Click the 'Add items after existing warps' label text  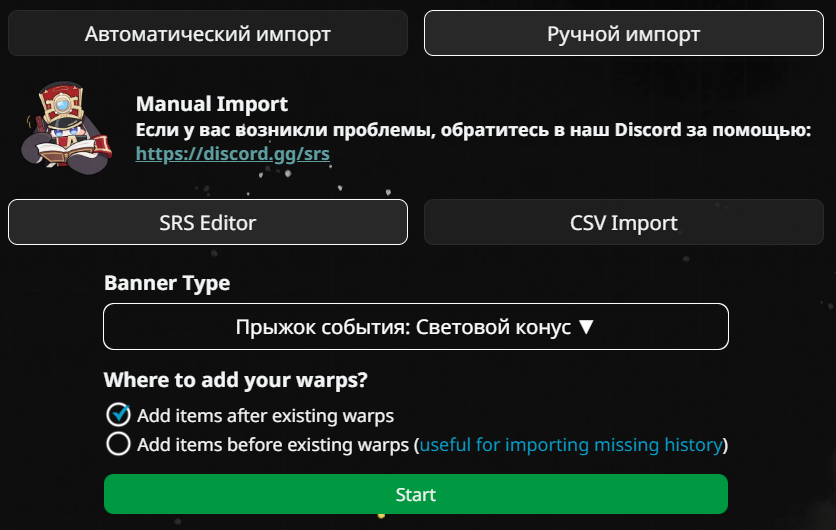(265, 415)
